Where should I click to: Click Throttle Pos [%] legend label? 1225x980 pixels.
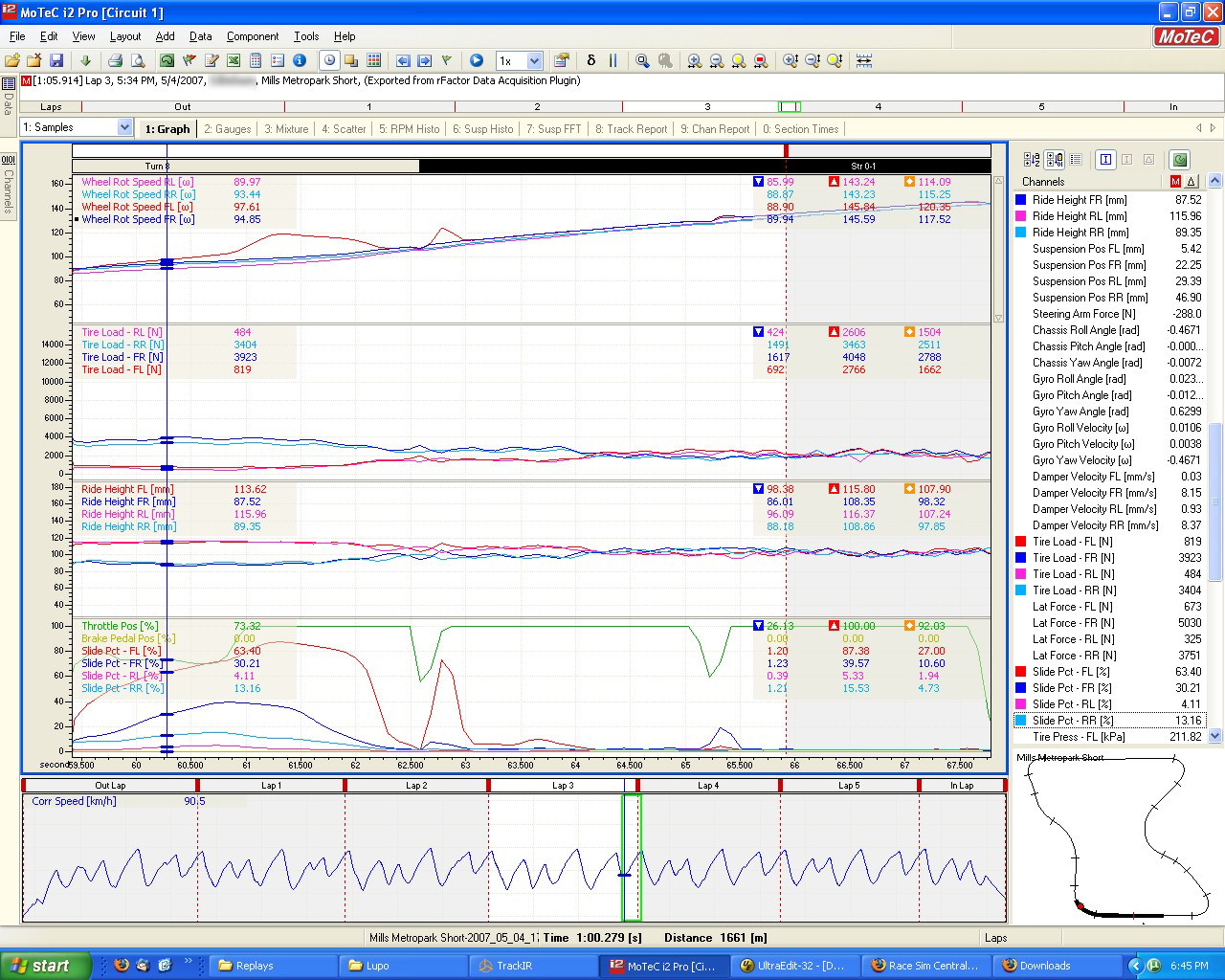[x=120, y=626]
